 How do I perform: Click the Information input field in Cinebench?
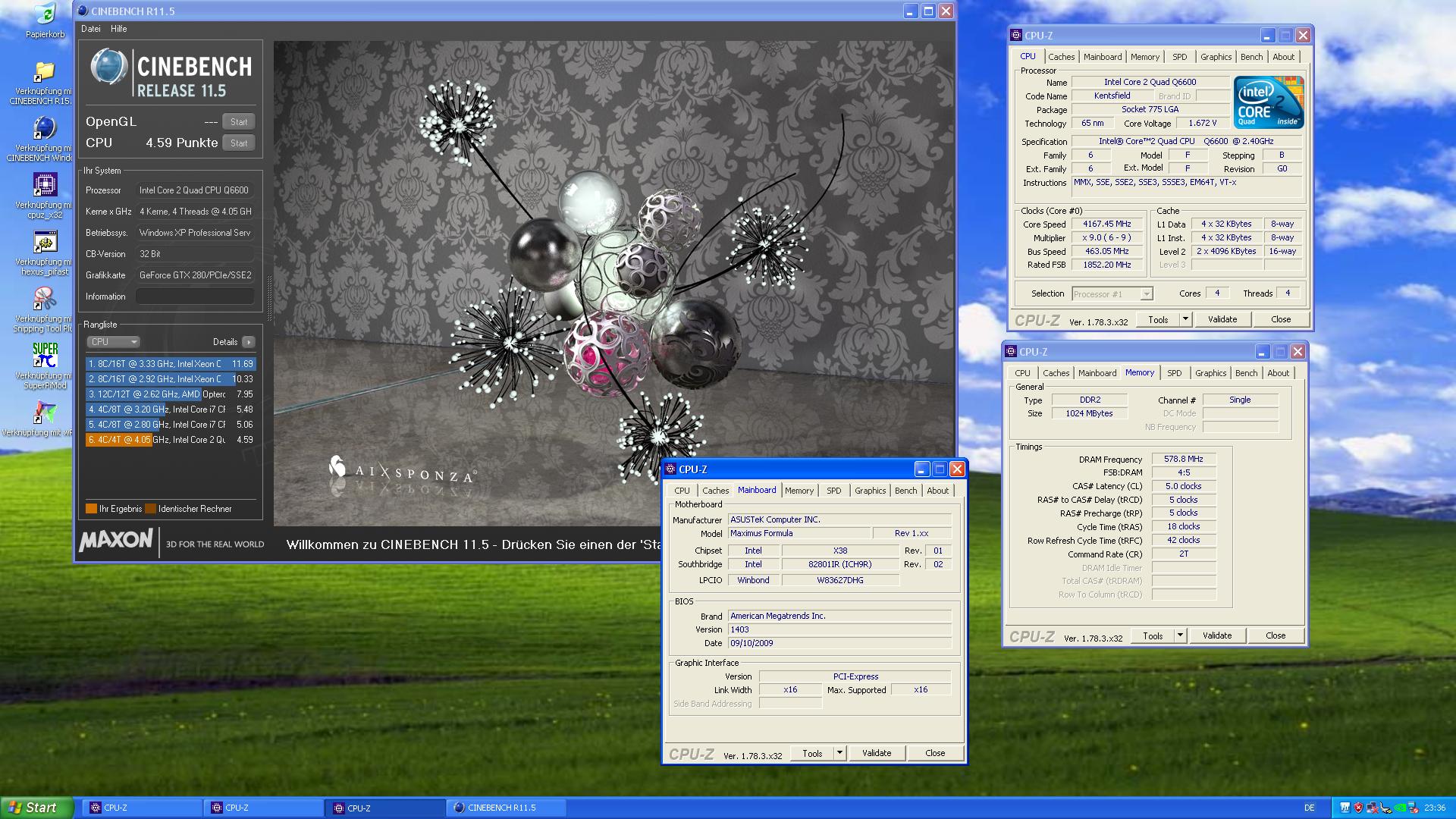coord(195,297)
